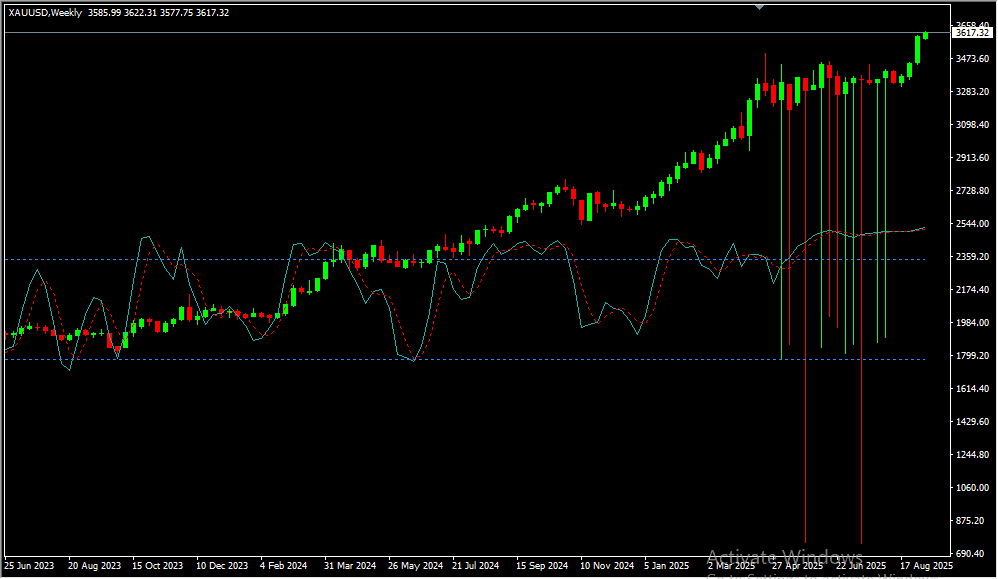Click the 31 Mar 2024 date label

350,565
